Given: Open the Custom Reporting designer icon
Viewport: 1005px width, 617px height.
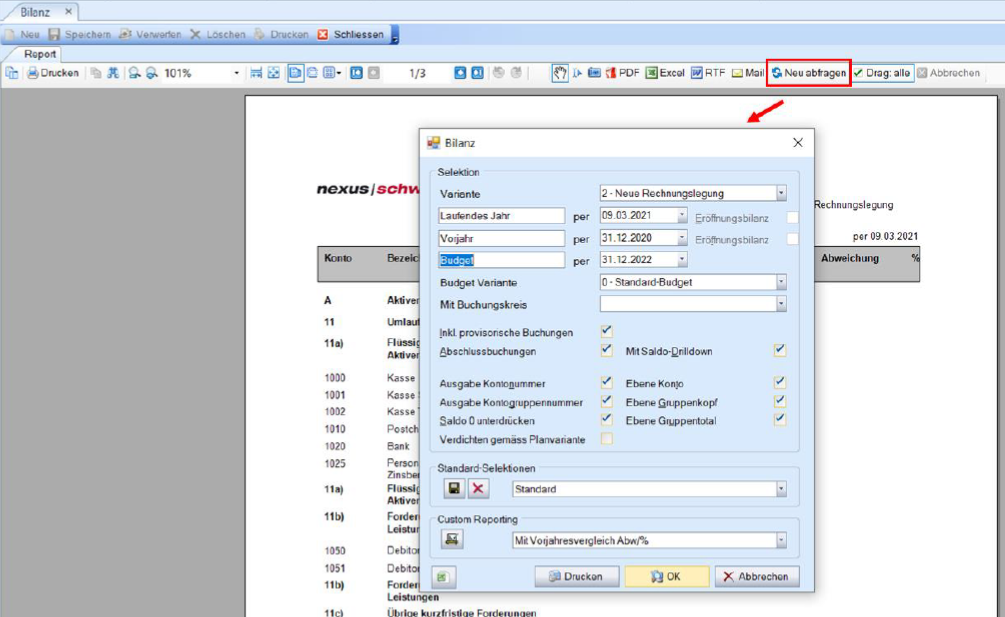Looking at the screenshot, I should point(454,540).
